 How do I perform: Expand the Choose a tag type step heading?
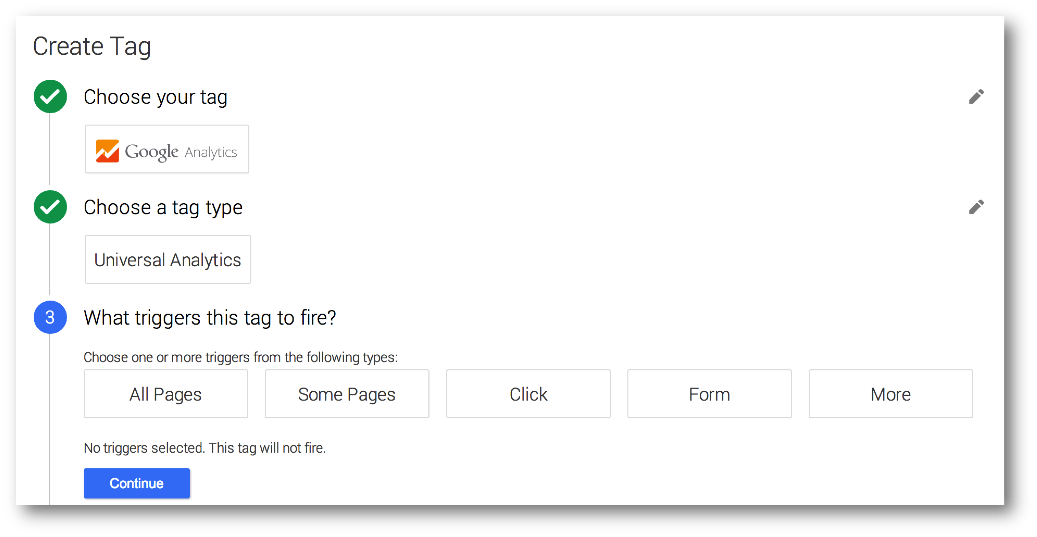point(163,207)
